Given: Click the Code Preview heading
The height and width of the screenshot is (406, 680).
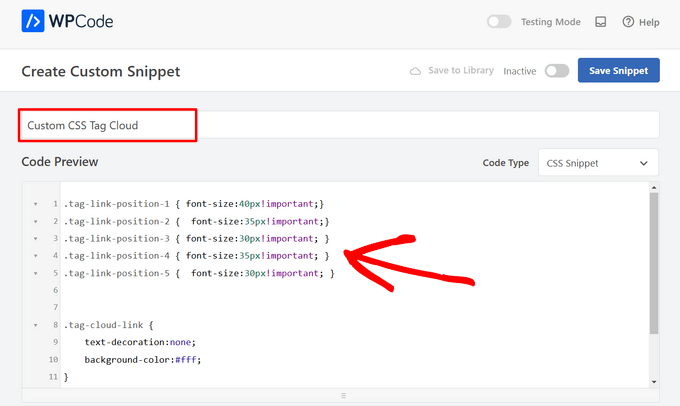Looking at the screenshot, I should pyautogui.click(x=60, y=162).
